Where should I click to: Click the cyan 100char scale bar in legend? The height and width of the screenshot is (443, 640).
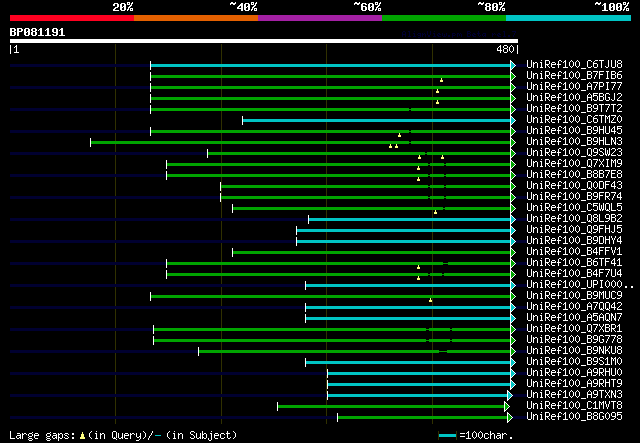[x=447, y=436]
